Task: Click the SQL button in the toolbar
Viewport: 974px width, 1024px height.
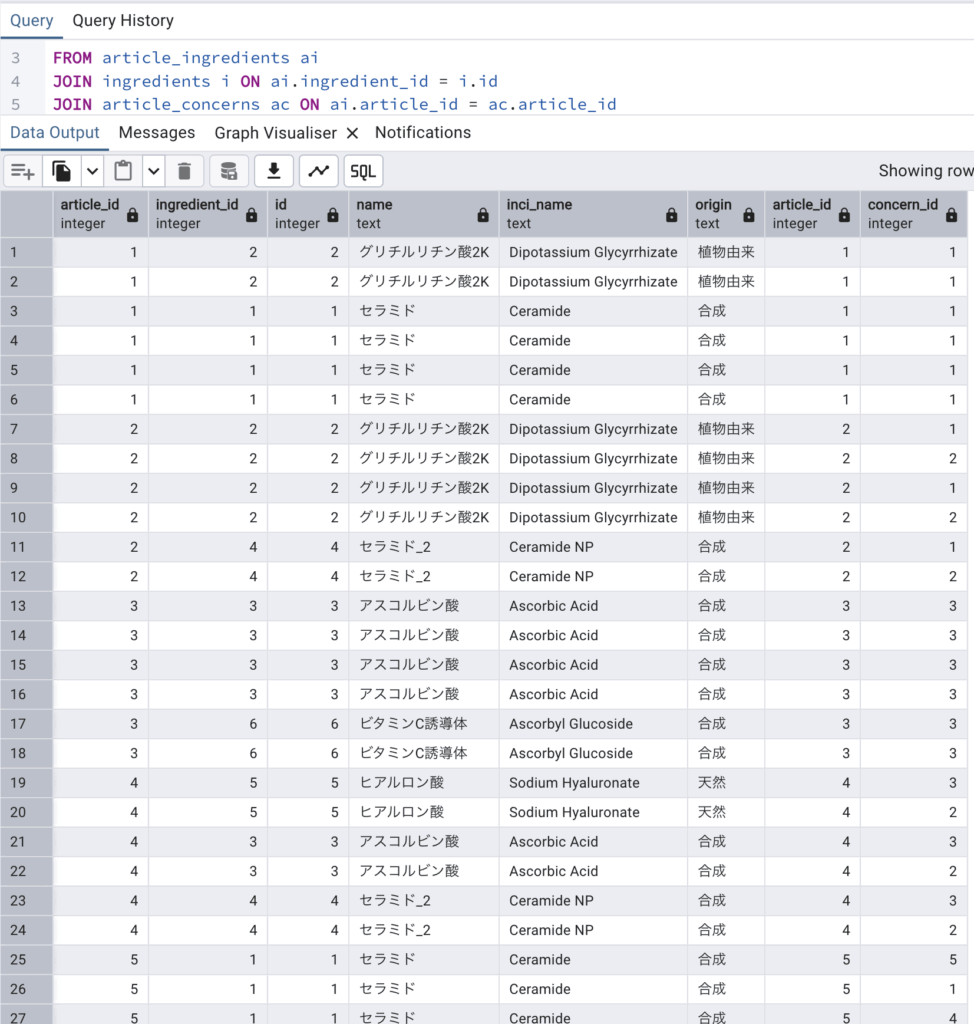Action: click(x=363, y=171)
